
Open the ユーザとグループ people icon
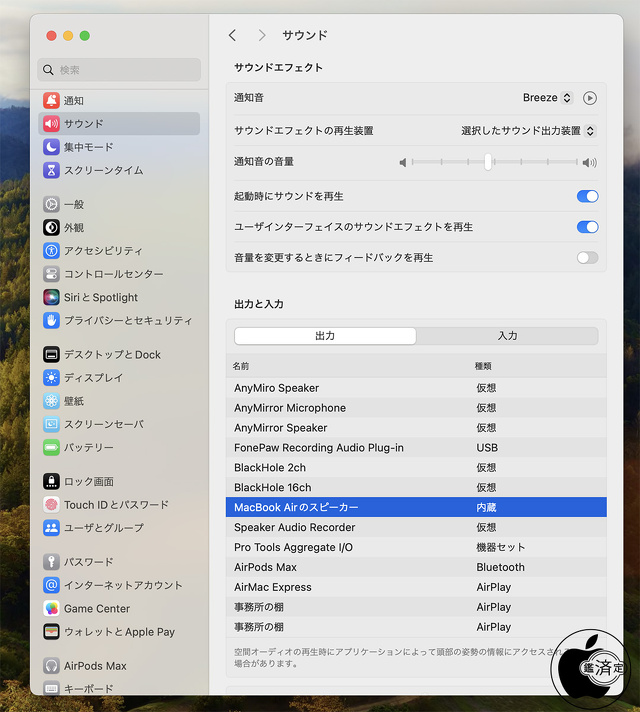[51, 528]
